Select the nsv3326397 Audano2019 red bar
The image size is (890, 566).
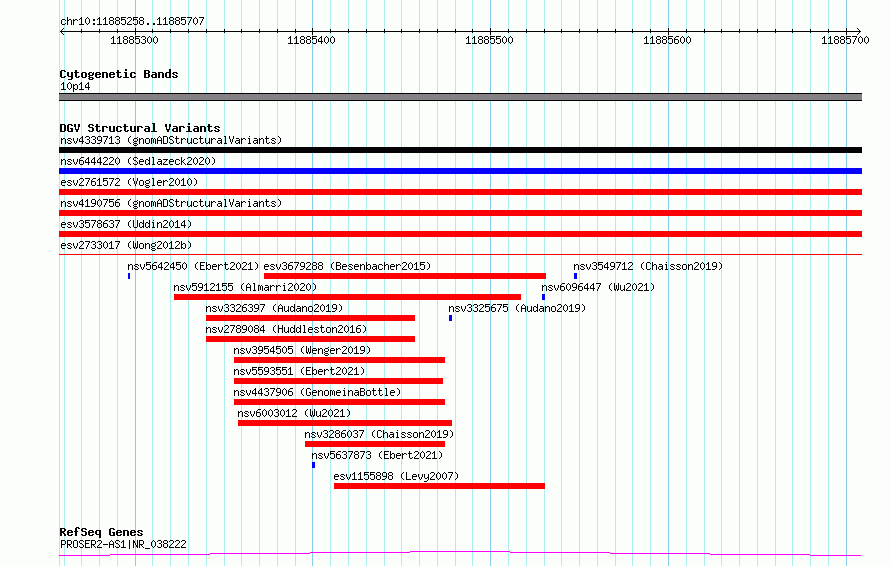click(310, 318)
